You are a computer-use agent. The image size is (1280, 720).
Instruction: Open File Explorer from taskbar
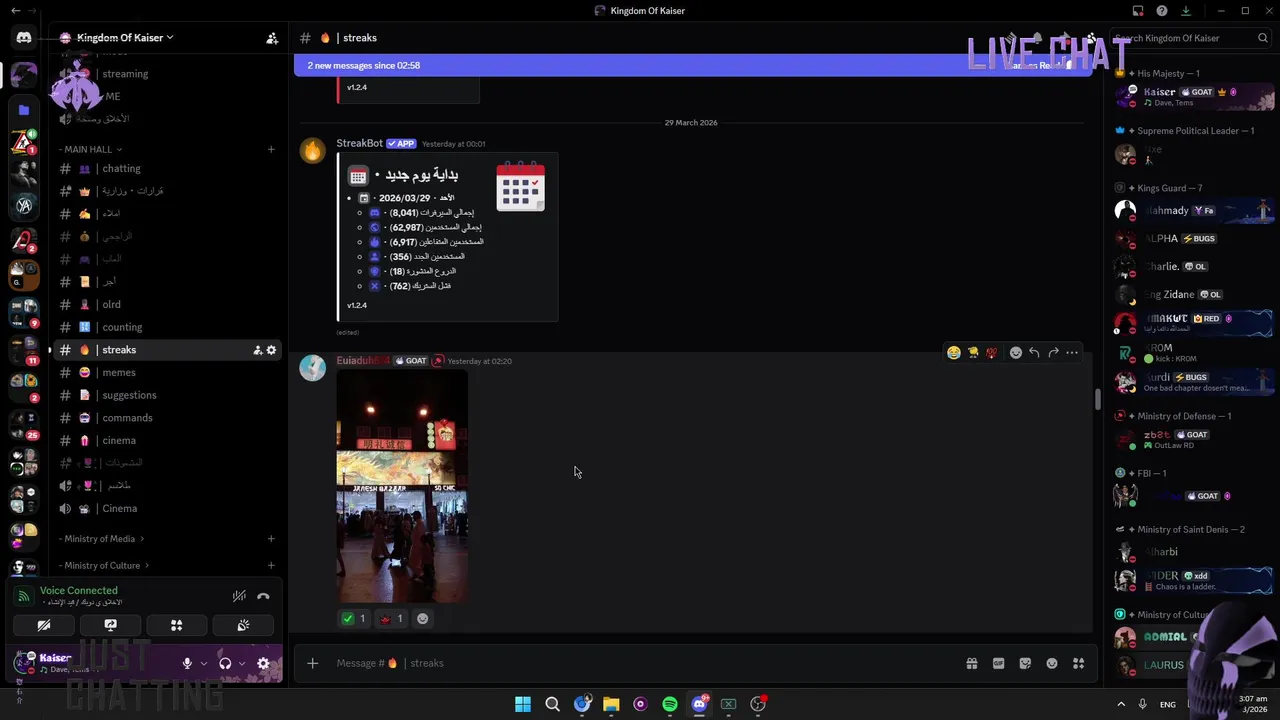point(611,704)
